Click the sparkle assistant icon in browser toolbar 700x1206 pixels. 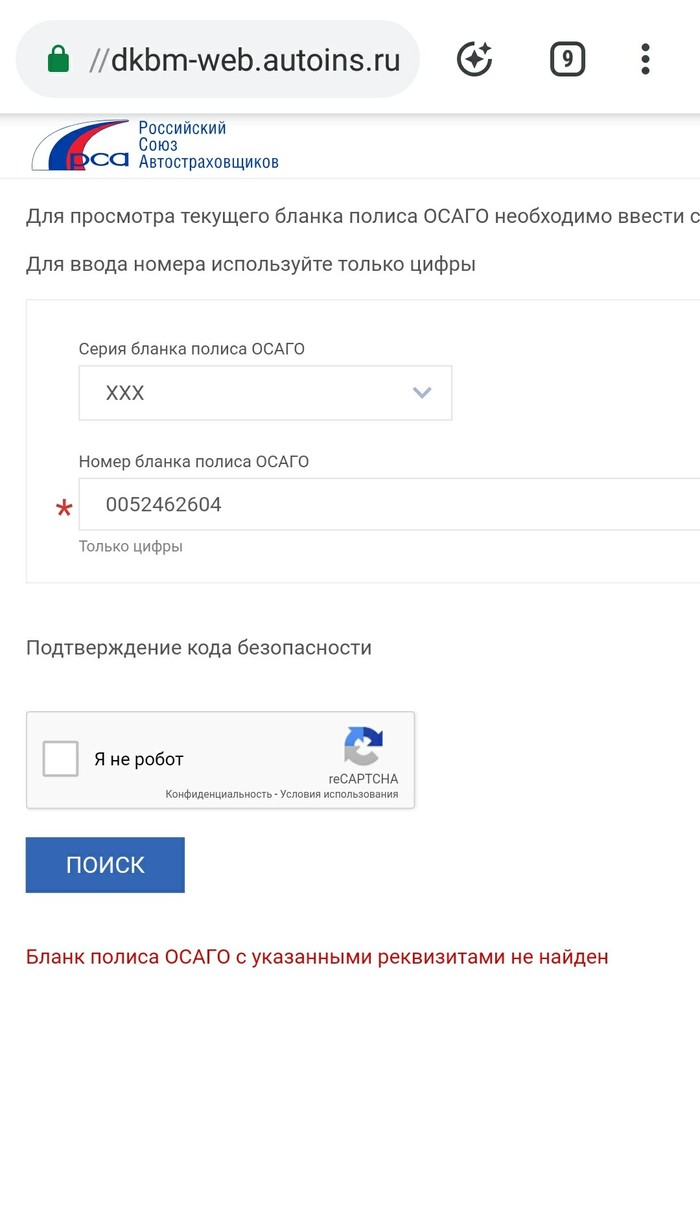coord(474,60)
